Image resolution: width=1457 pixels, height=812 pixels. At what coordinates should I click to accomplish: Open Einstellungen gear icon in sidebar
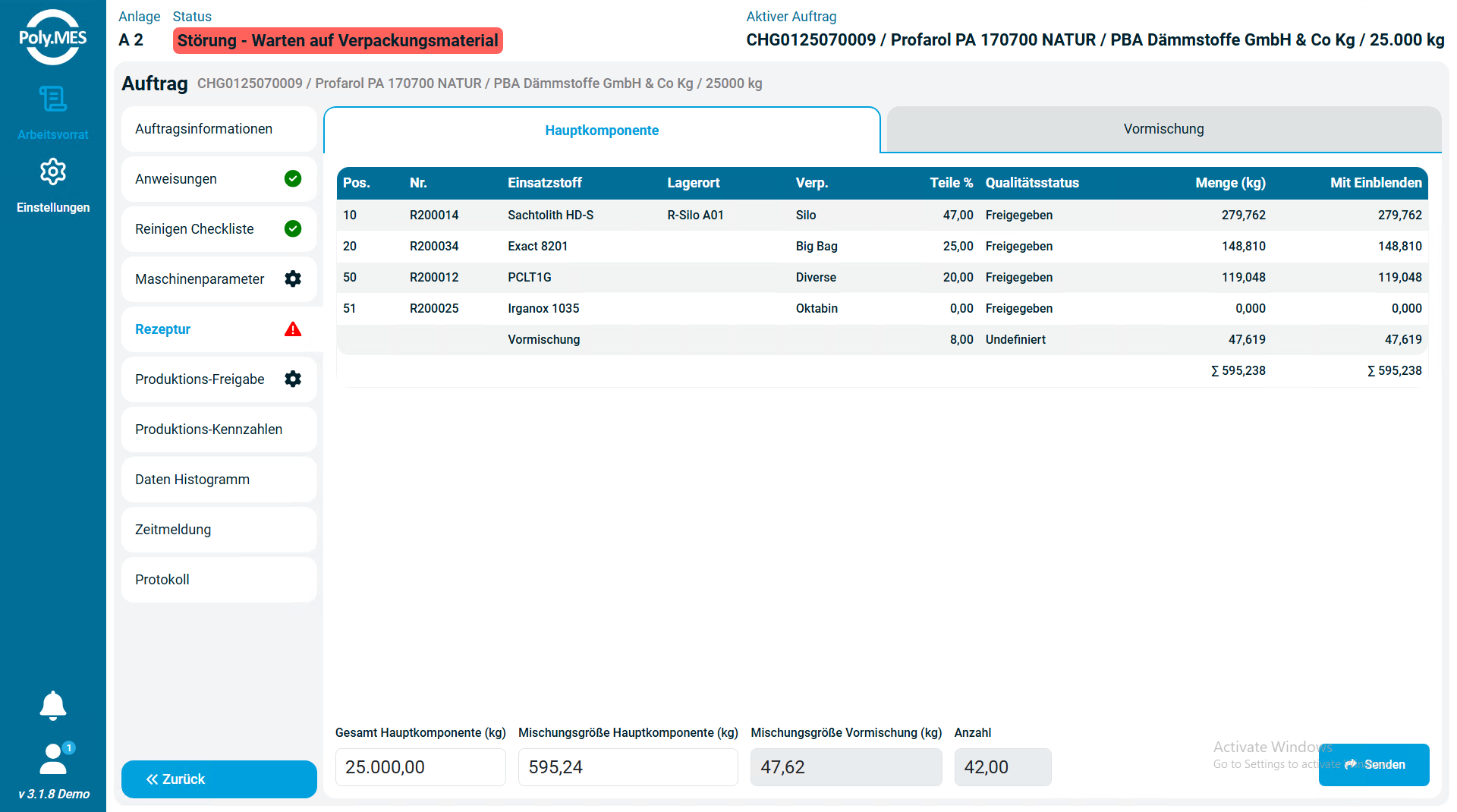point(52,172)
